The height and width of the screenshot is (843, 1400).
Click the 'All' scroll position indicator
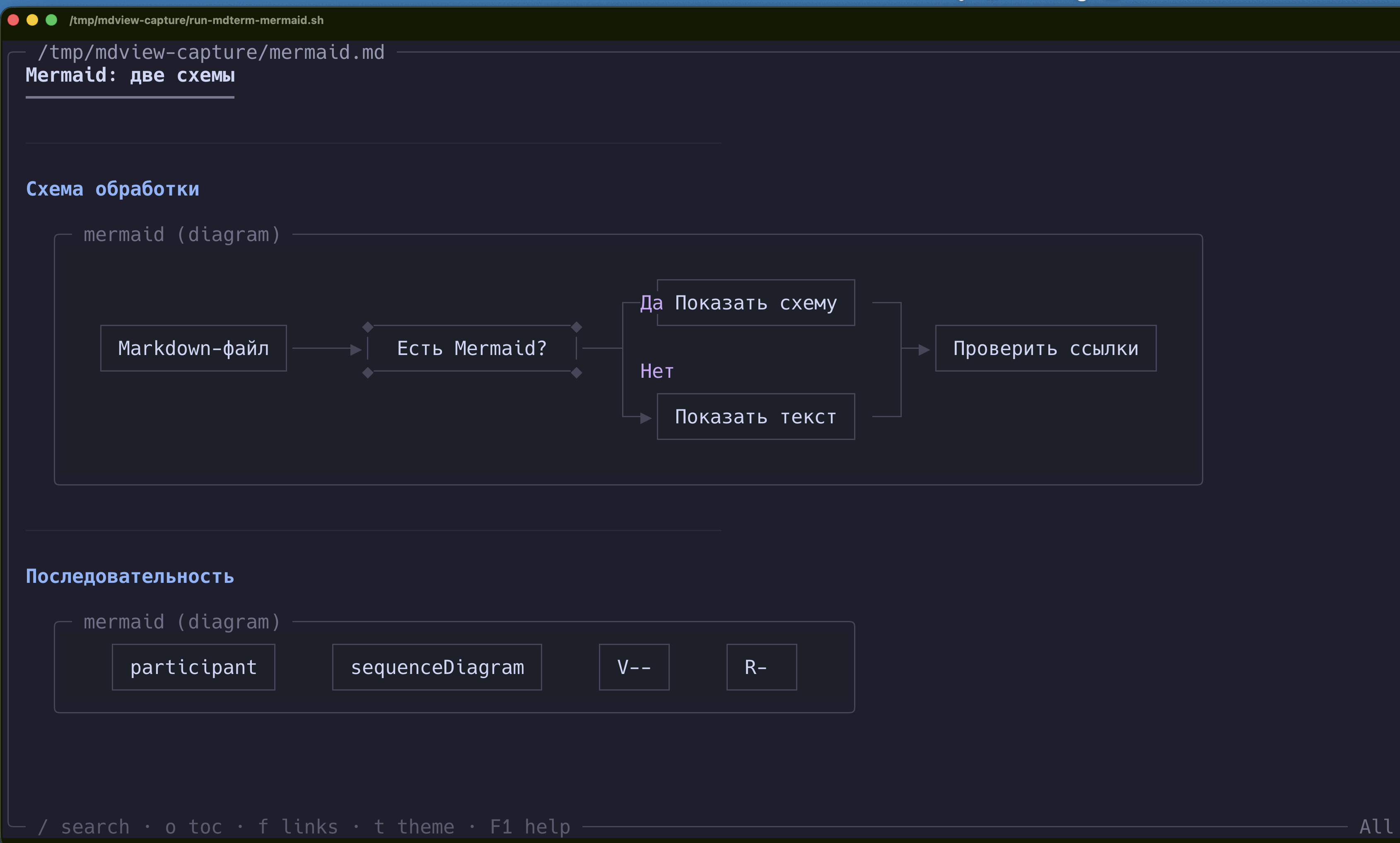pos(1376,827)
